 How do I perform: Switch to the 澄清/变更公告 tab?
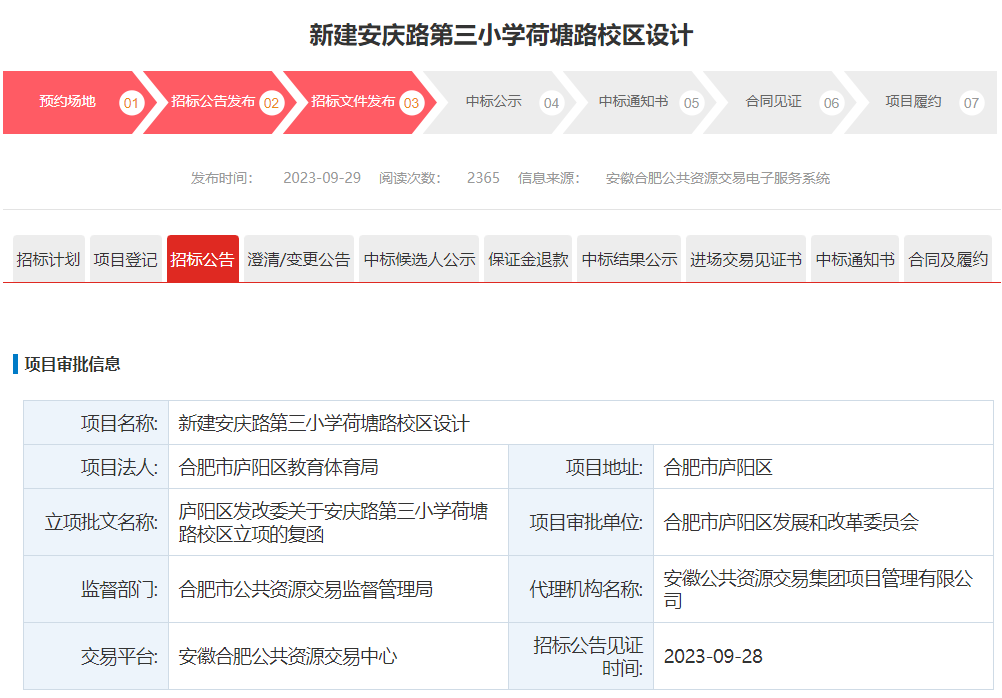pos(298,259)
